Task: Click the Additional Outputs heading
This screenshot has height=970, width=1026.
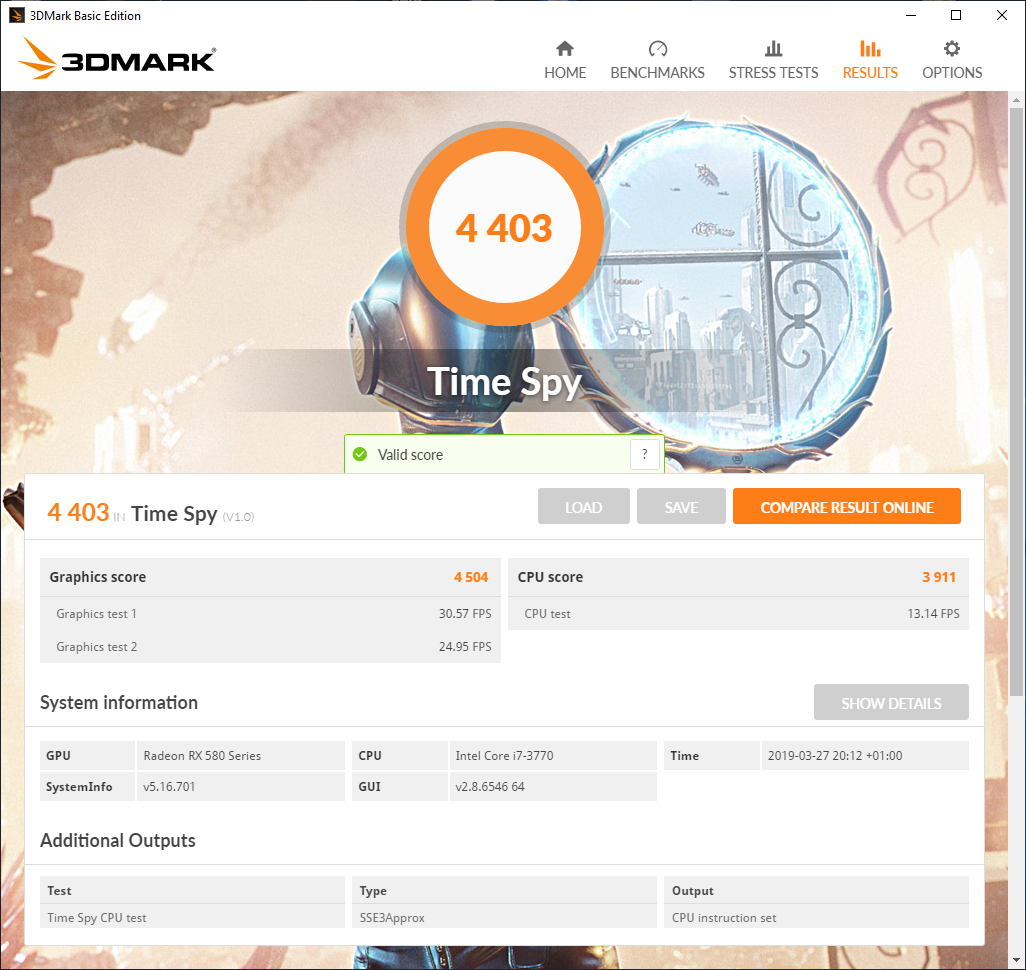Action: pos(118,840)
